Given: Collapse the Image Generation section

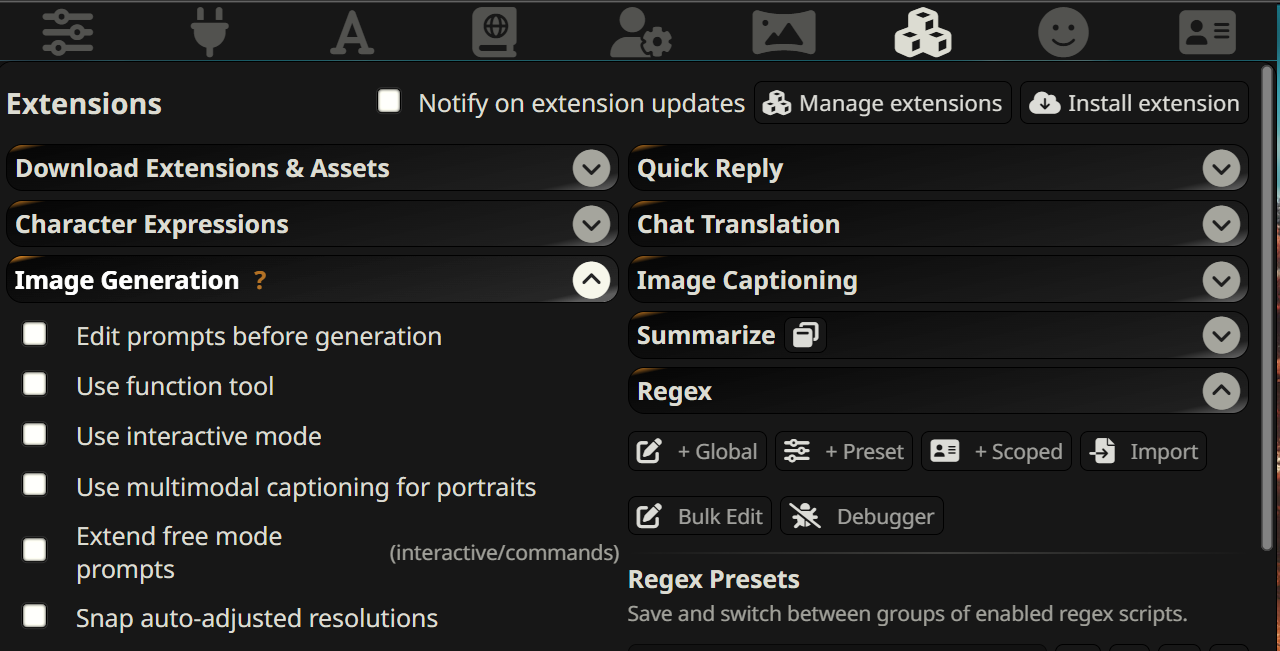Looking at the screenshot, I should 591,280.
